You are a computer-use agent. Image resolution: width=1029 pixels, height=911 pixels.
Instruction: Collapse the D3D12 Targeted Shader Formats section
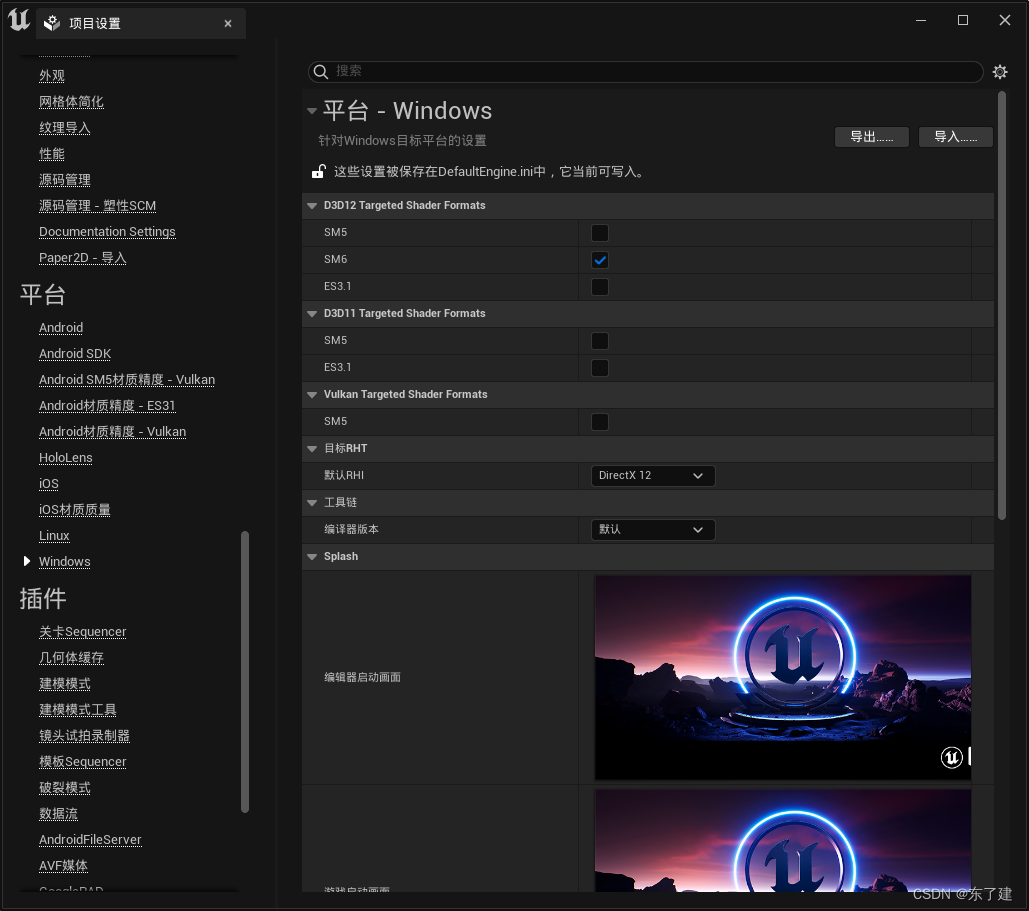coord(312,205)
